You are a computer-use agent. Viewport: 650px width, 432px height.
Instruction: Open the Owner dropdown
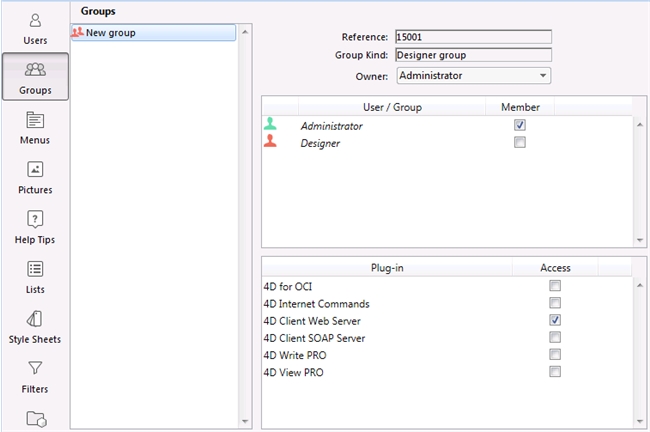point(473,75)
